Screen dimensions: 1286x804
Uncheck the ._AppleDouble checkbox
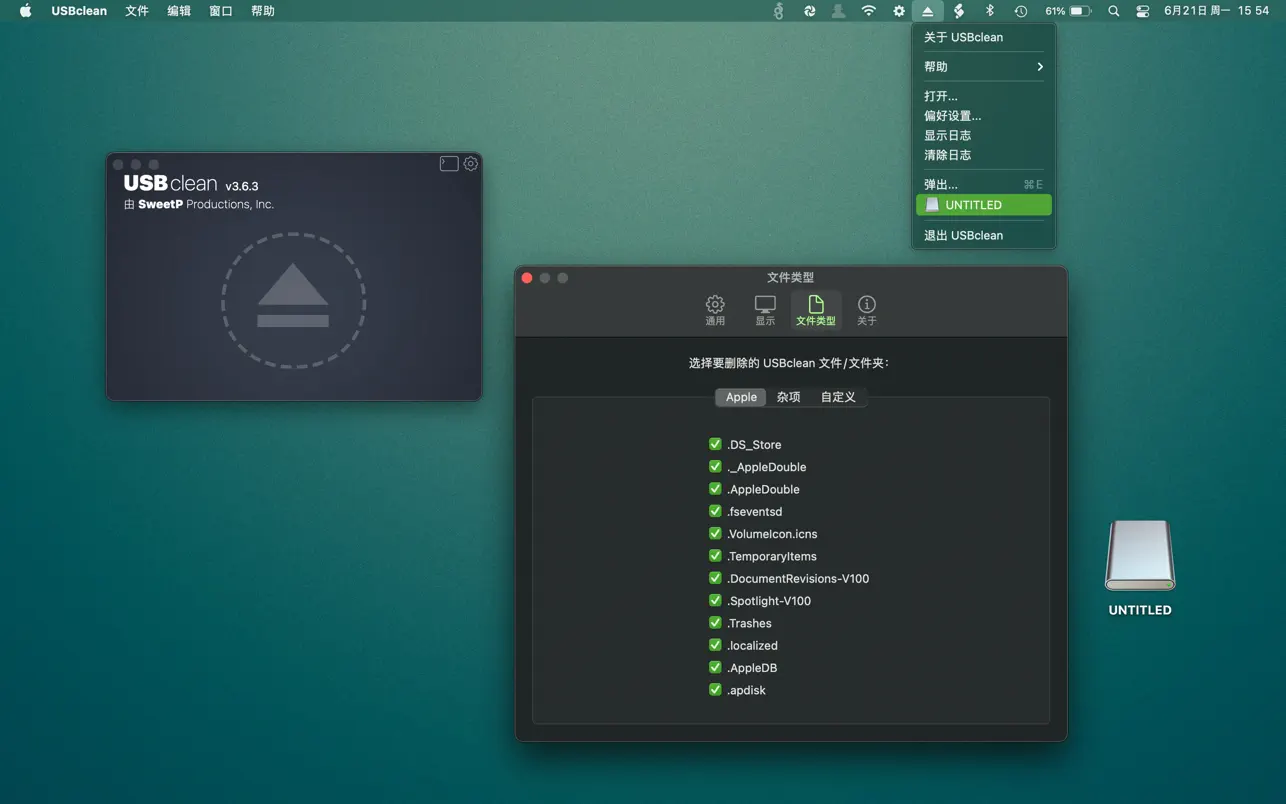[715, 466]
